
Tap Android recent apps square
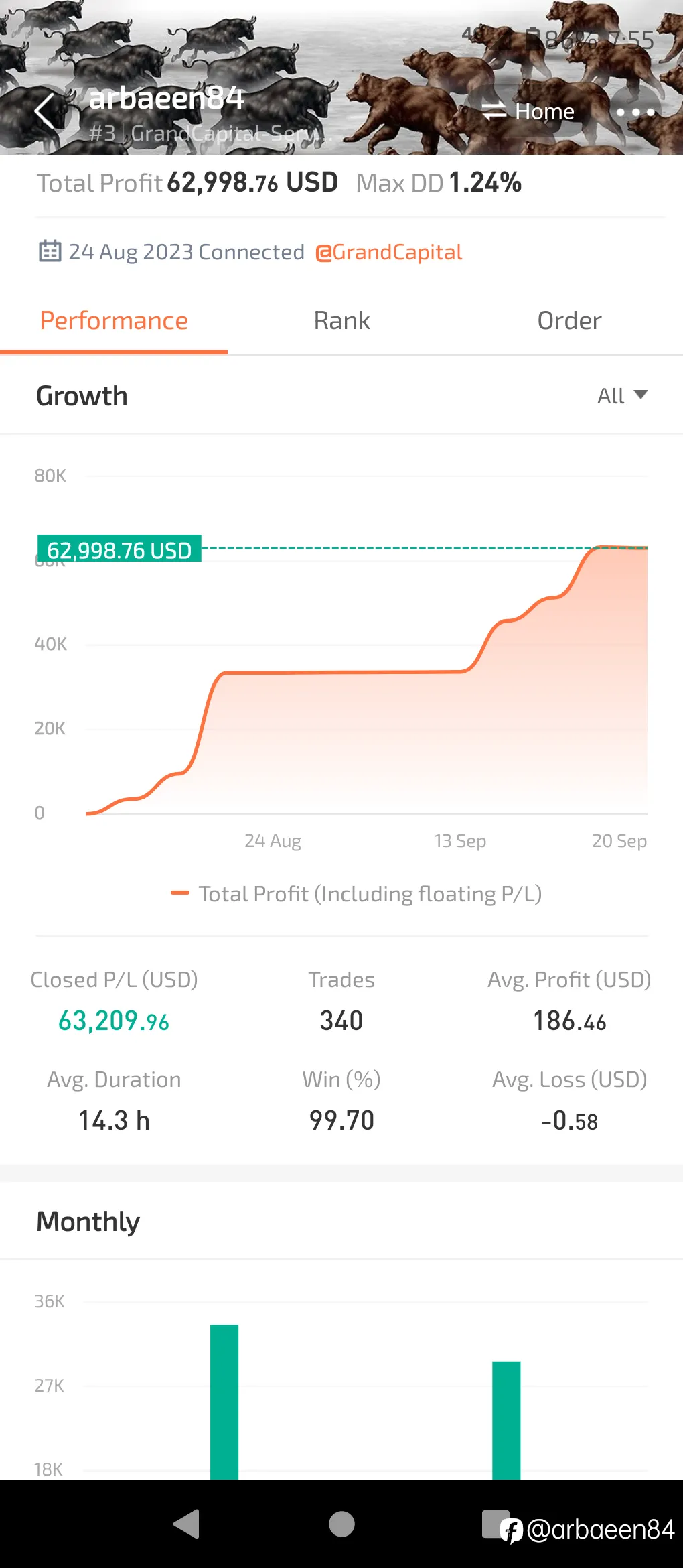click(x=495, y=1524)
